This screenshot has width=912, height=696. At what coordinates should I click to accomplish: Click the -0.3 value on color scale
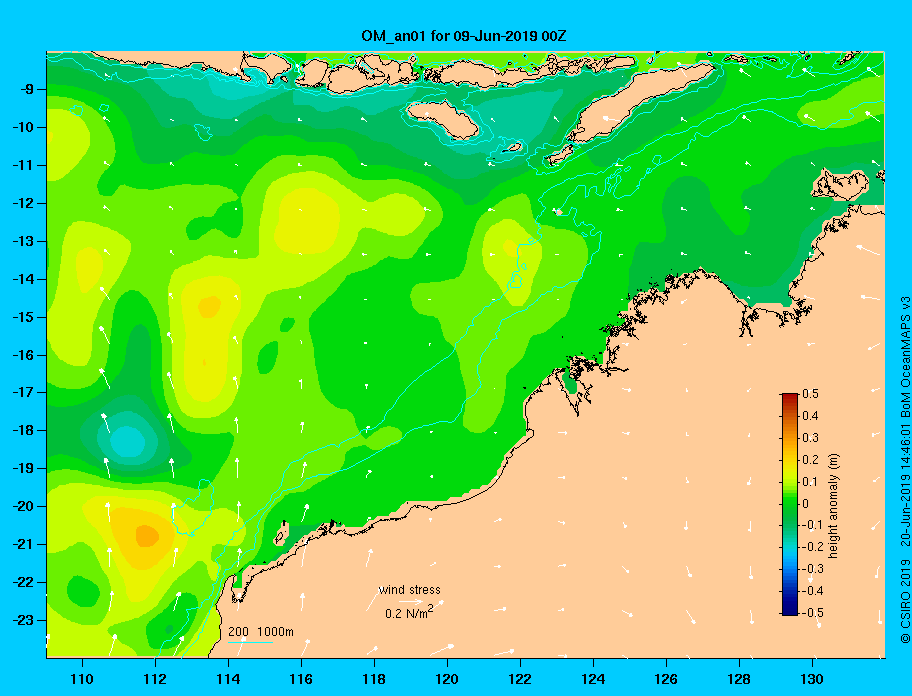[813, 569]
